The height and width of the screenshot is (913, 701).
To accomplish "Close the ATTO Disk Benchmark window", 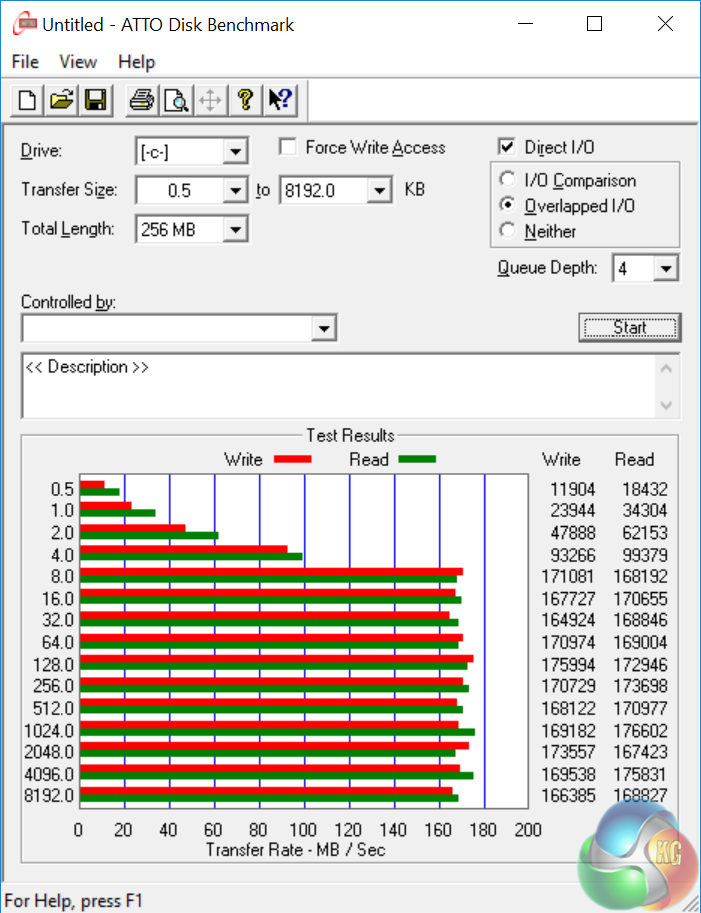I will [x=665, y=23].
